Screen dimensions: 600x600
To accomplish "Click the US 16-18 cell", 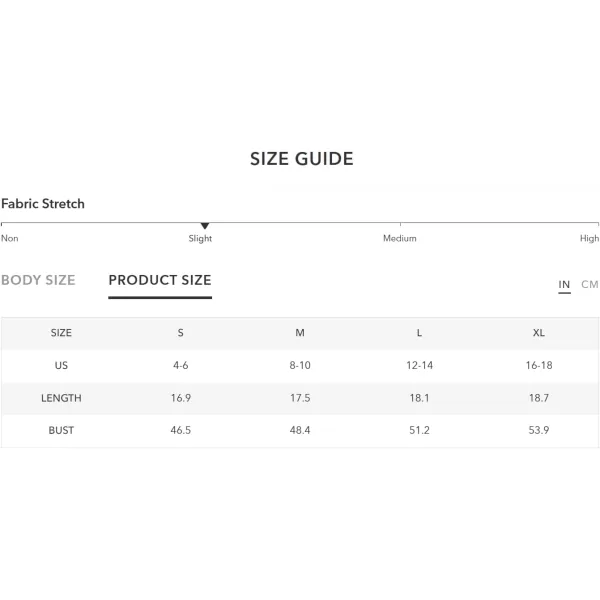I will (539, 365).
